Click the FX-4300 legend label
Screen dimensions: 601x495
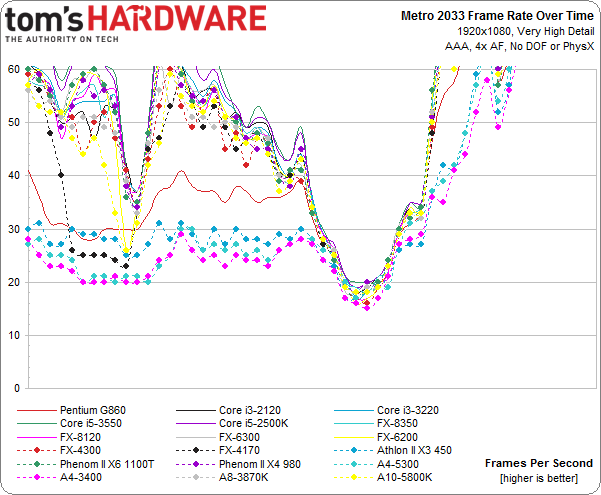[x=80, y=450]
